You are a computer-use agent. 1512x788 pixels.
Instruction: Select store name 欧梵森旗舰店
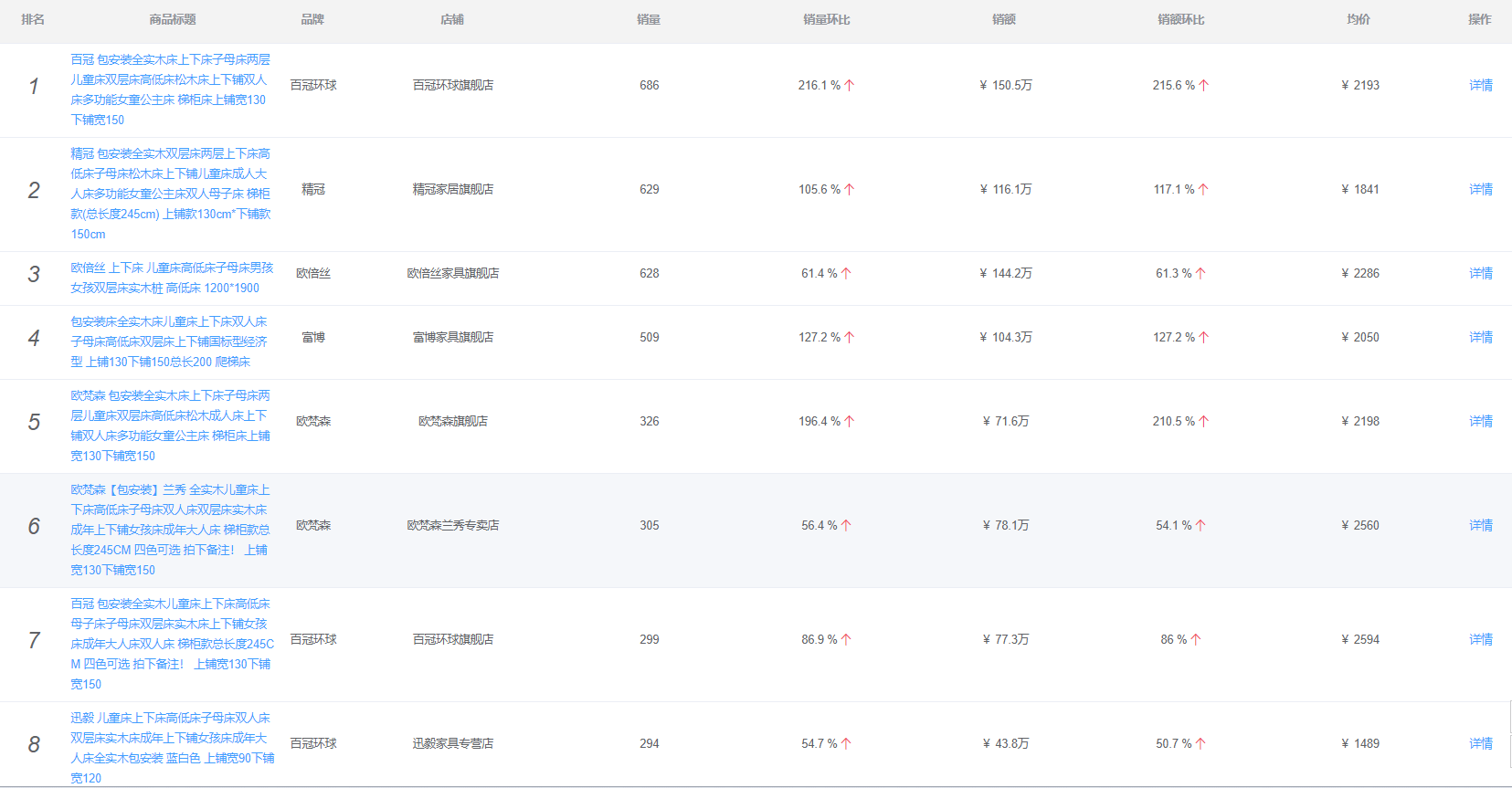pyautogui.click(x=453, y=421)
